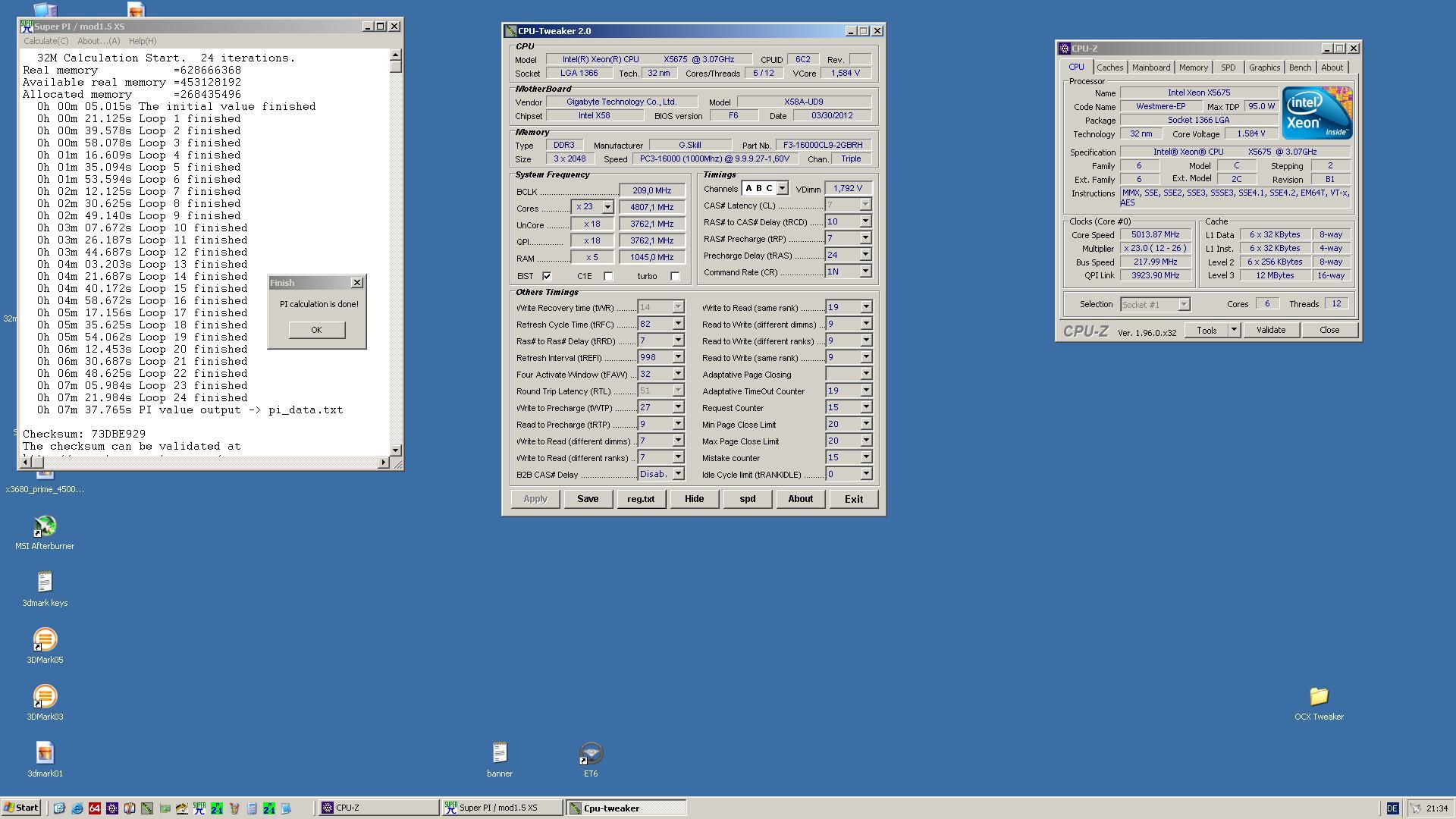Switch to the Memory tab in CPU-Z
This screenshot has width=1456, height=819.
pos(1193,67)
